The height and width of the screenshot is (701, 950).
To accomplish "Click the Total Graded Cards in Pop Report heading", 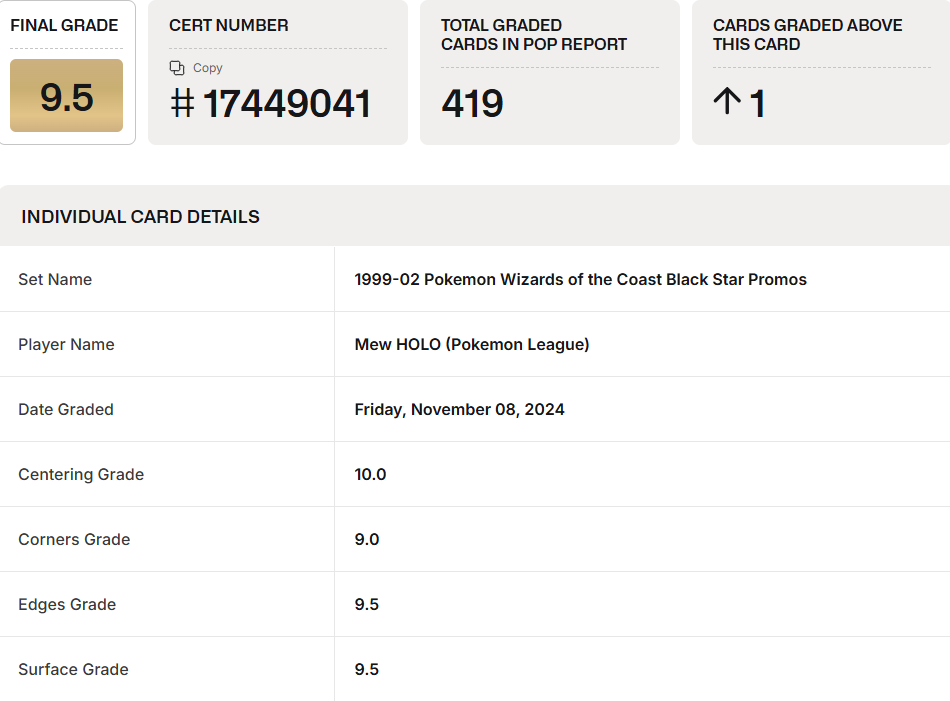I will click(x=534, y=35).
